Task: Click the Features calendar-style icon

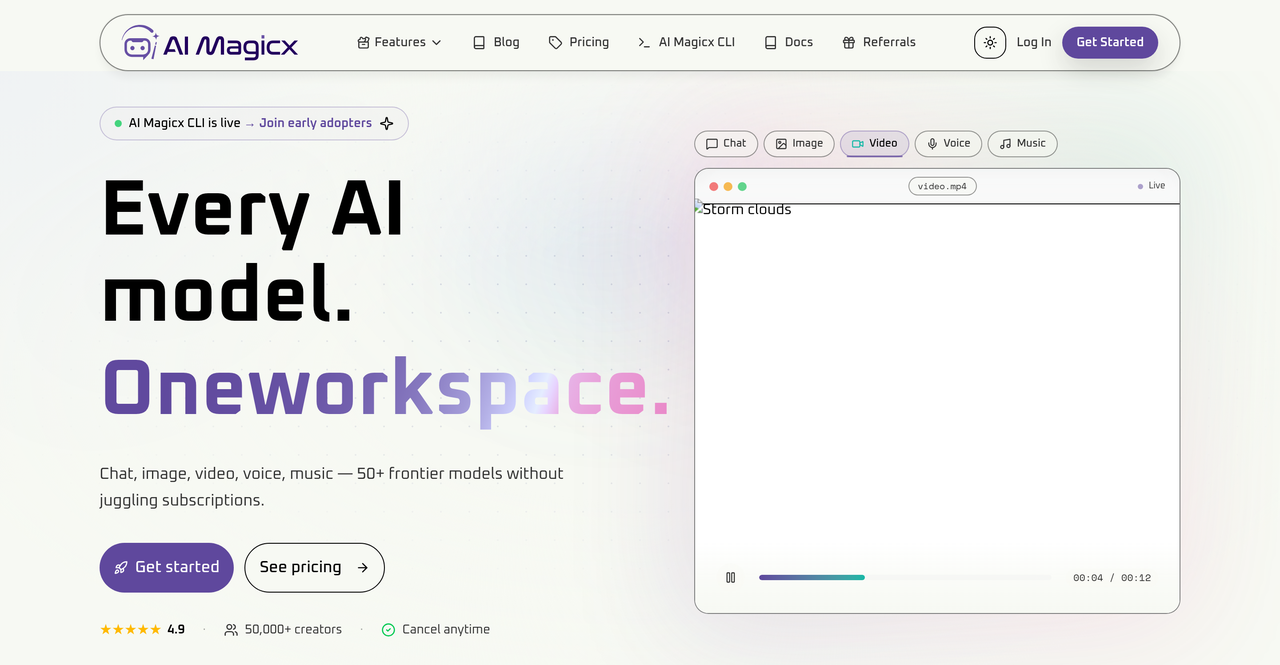Action: pos(364,42)
